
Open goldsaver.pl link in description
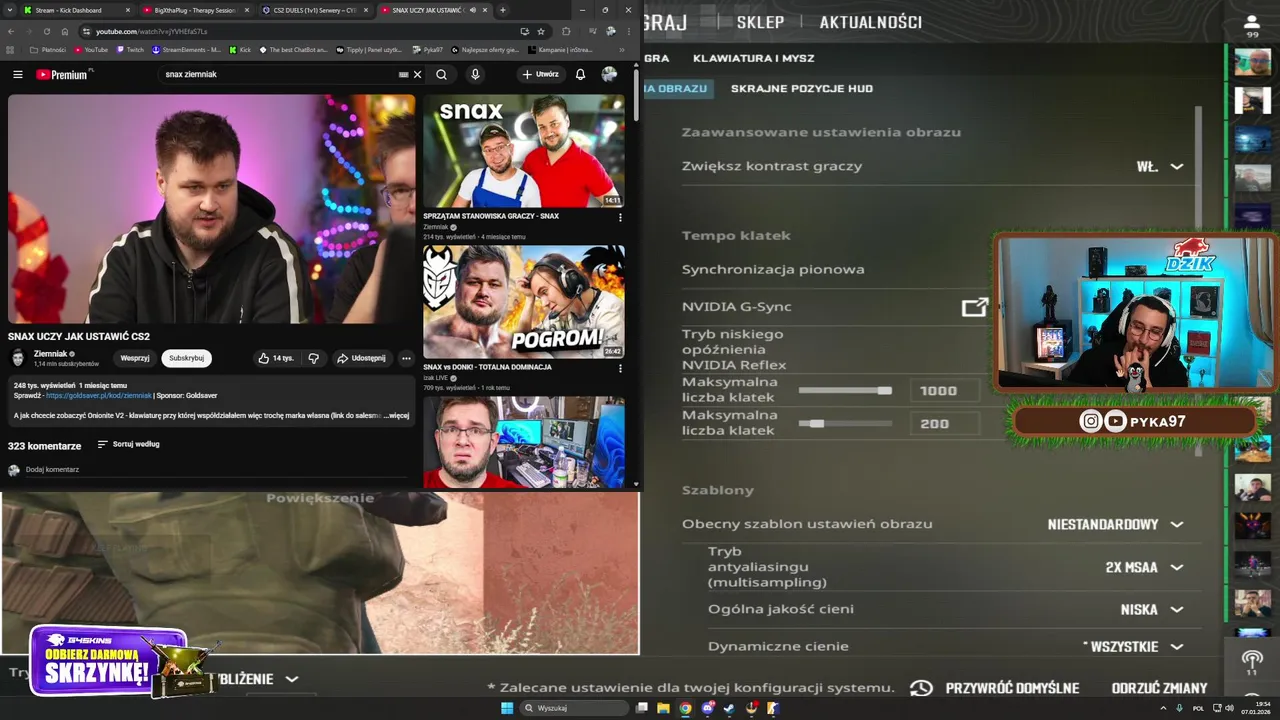(x=99, y=396)
